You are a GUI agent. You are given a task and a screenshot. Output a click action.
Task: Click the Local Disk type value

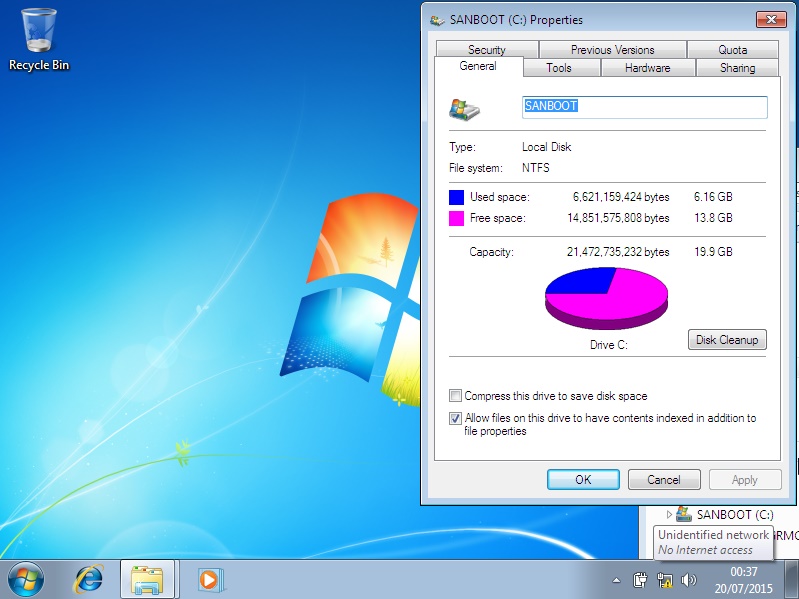point(546,147)
